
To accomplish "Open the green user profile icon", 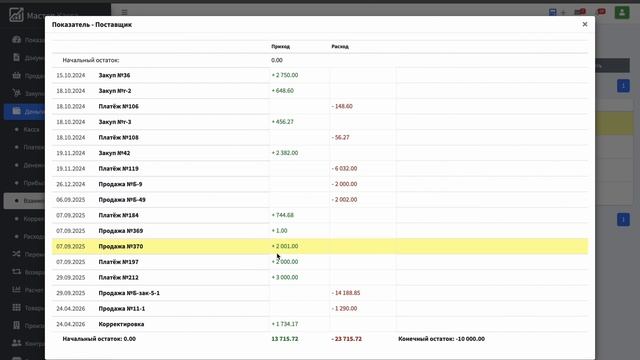I will click(x=622, y=12).
